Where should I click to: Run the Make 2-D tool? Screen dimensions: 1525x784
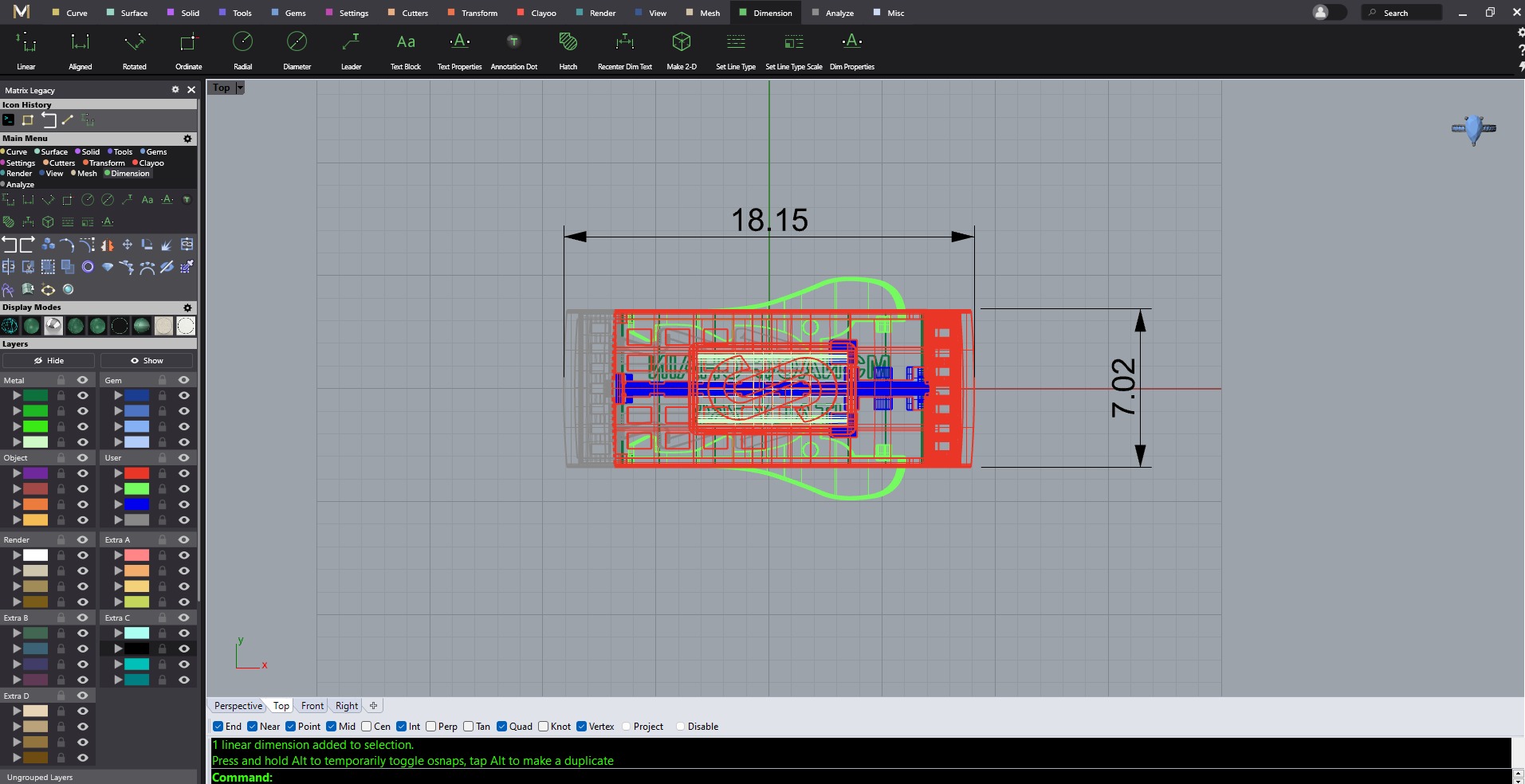(x=682, y=50)
